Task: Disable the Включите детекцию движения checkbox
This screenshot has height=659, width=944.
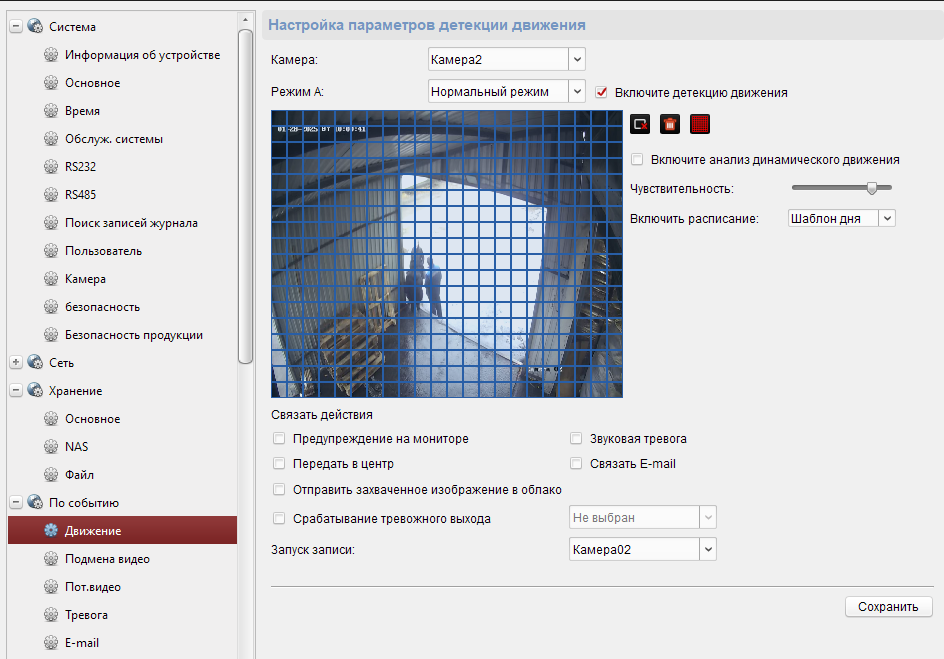Action: 602,93
